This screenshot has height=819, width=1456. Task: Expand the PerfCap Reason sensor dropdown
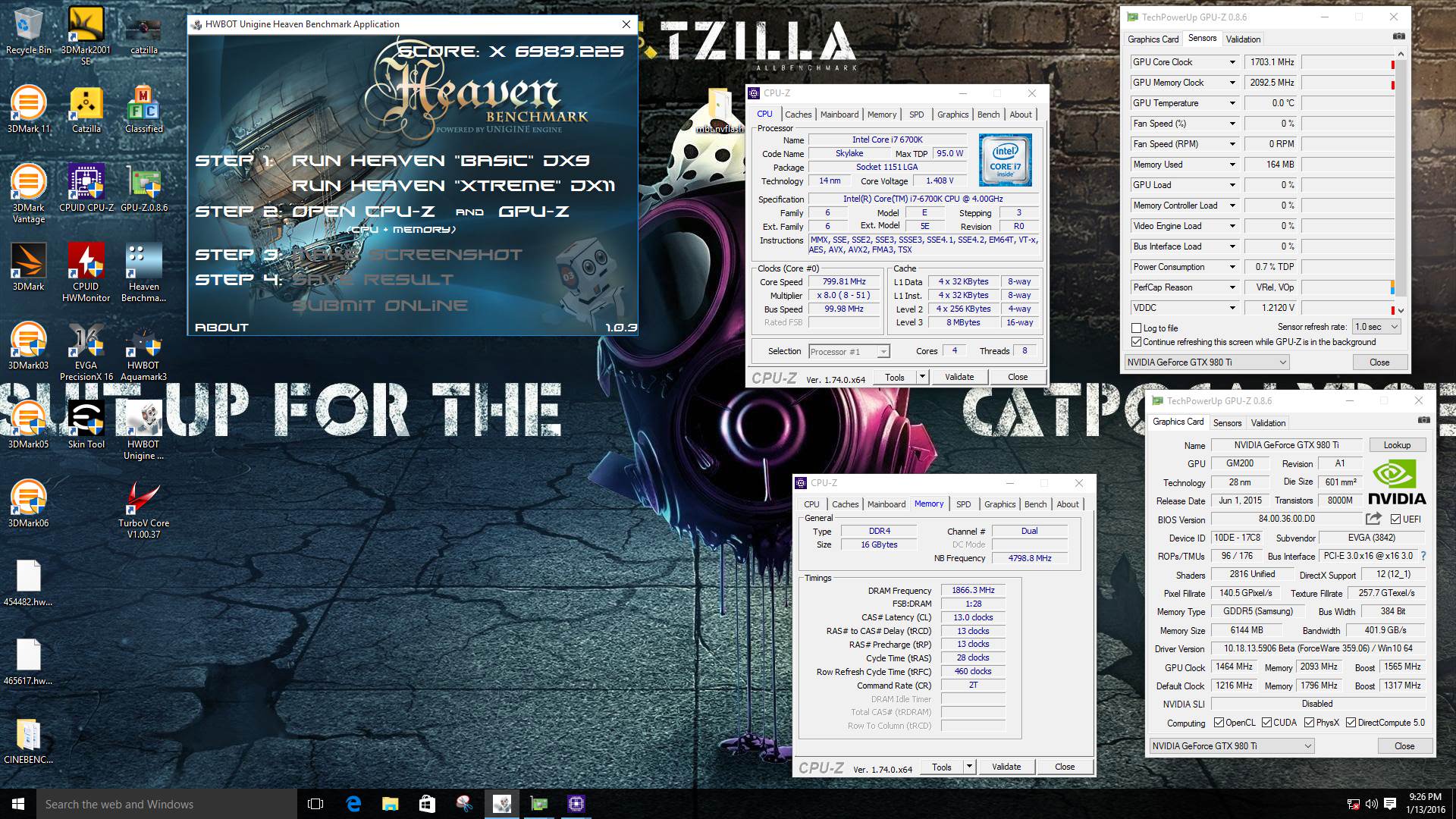tap(1232, 287)
